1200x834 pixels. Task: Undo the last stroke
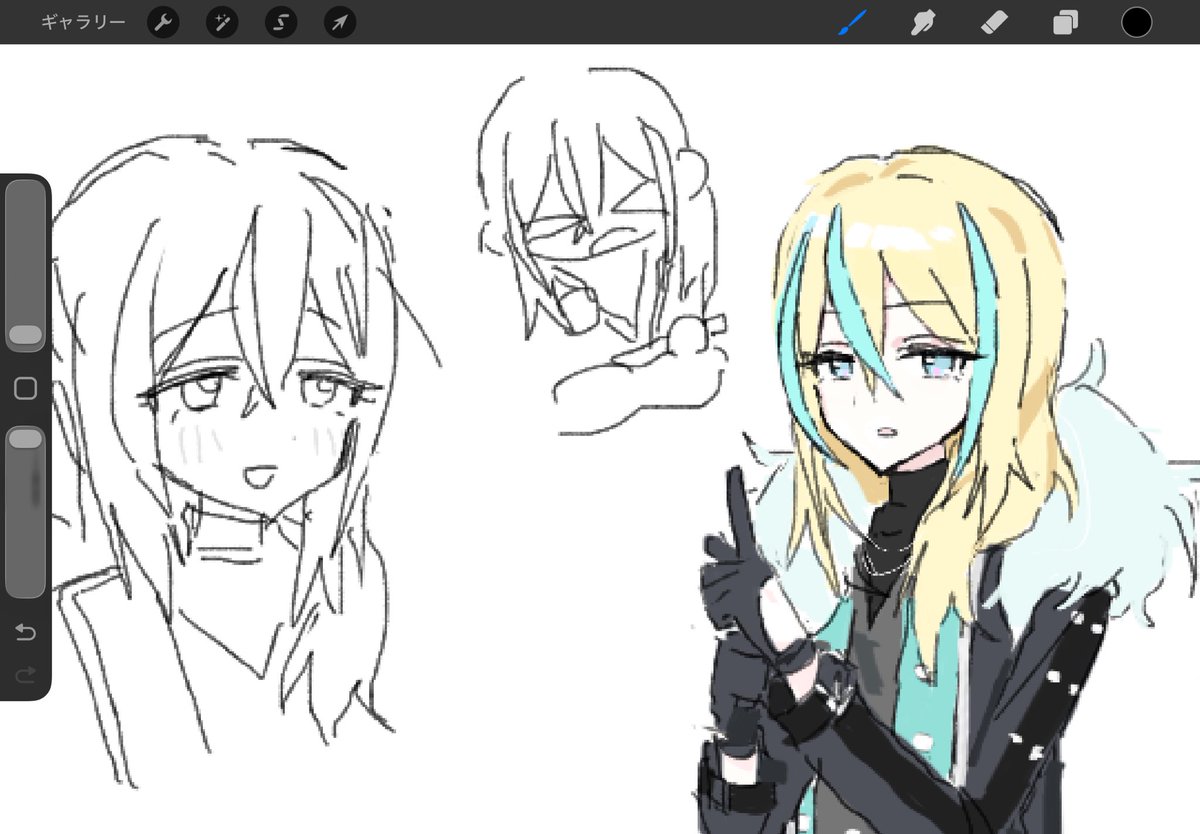pos(25,632)
